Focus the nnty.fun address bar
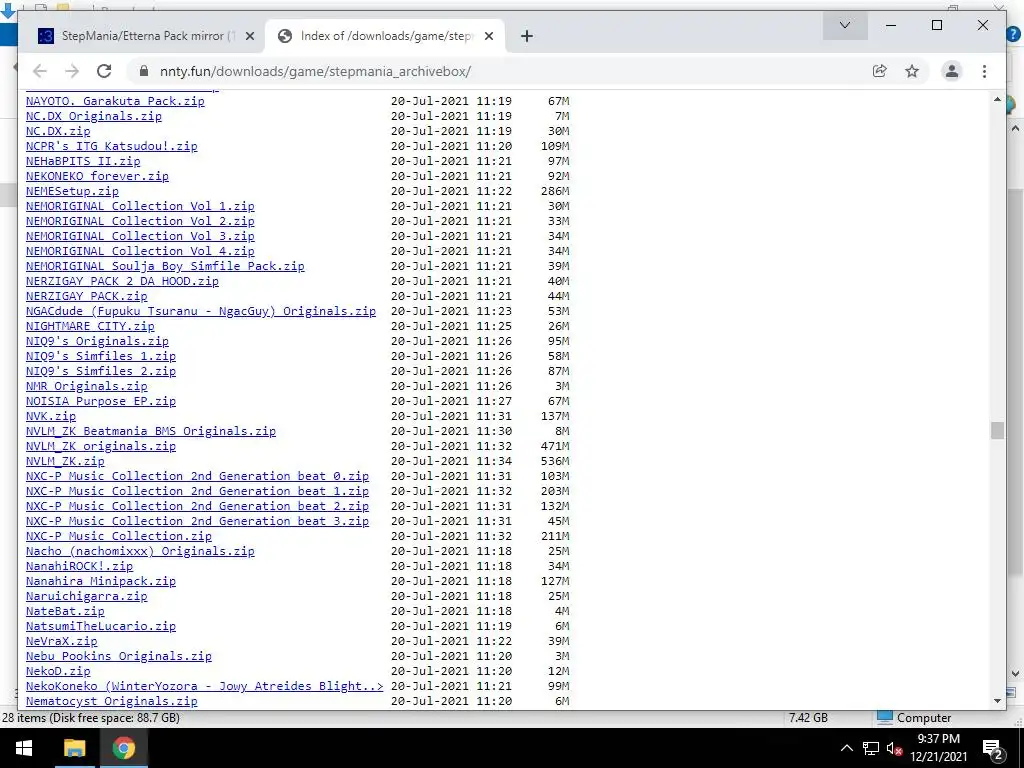Screen dimensions: 1024x768 pos(503,71)
